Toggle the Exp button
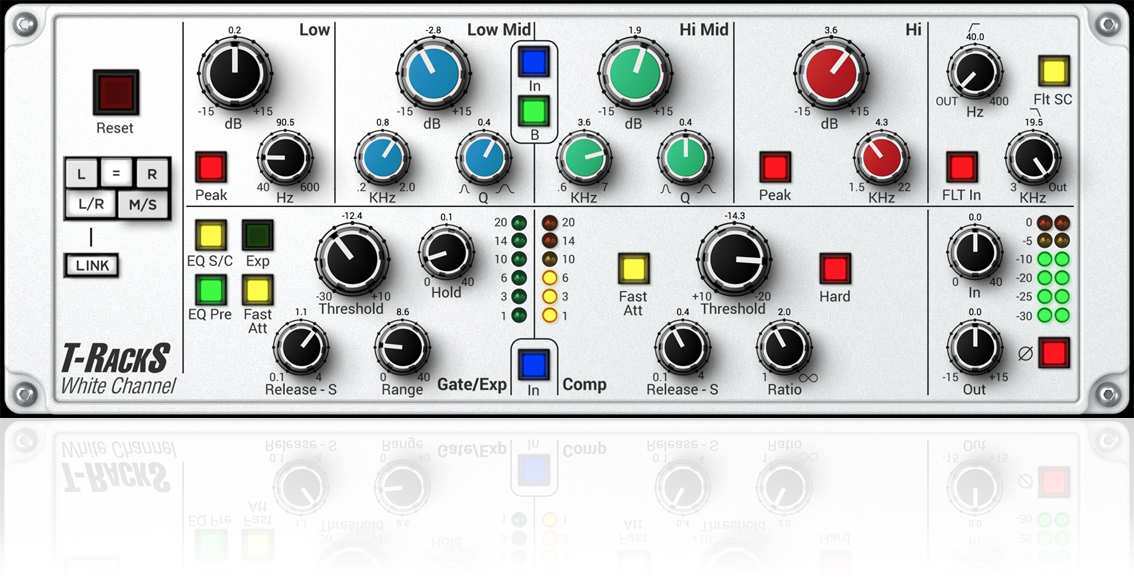This screenshot has width=1134, height=580. (x=257, y=236)
